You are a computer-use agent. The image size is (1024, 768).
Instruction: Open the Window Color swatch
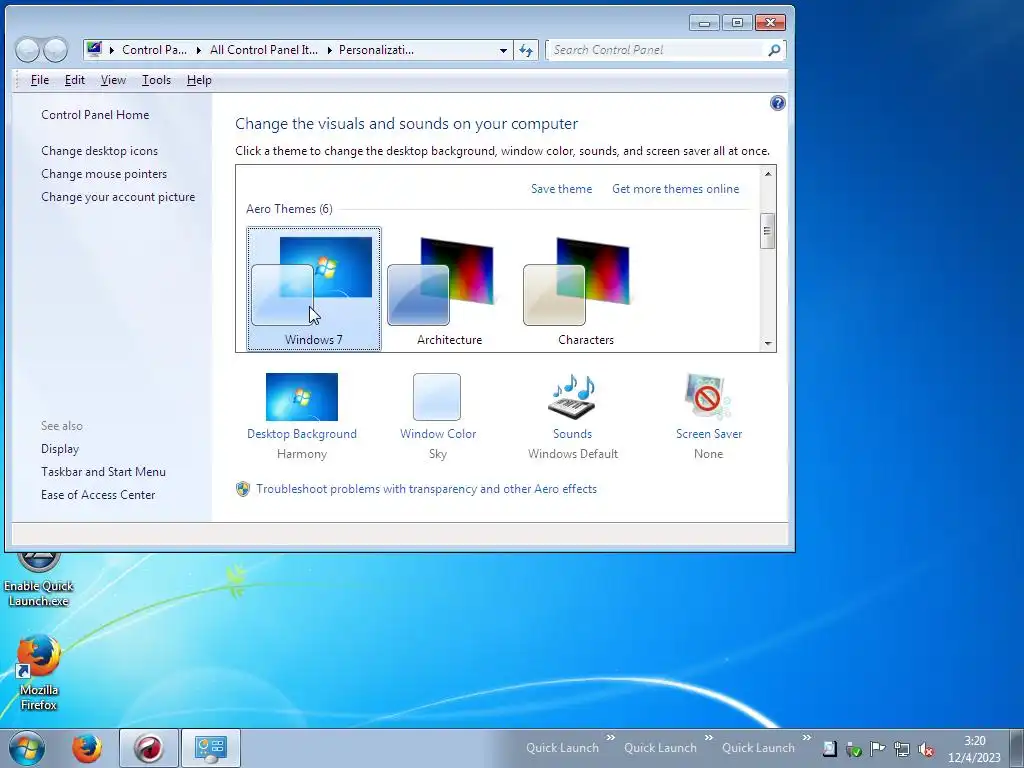click(437, 396)
